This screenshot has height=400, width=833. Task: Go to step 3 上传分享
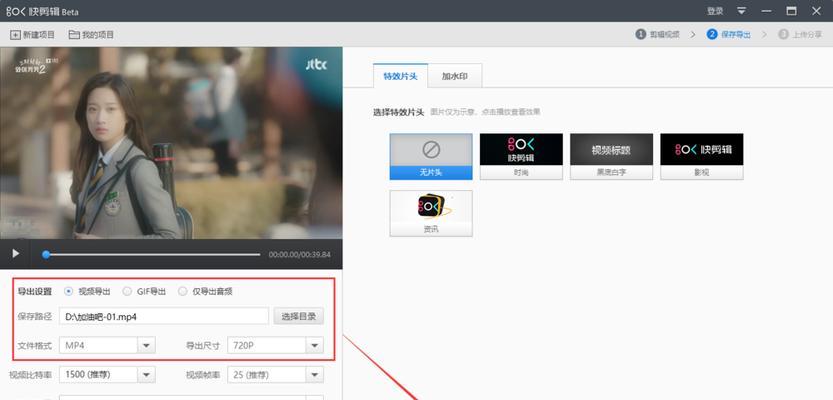[800, 35]
